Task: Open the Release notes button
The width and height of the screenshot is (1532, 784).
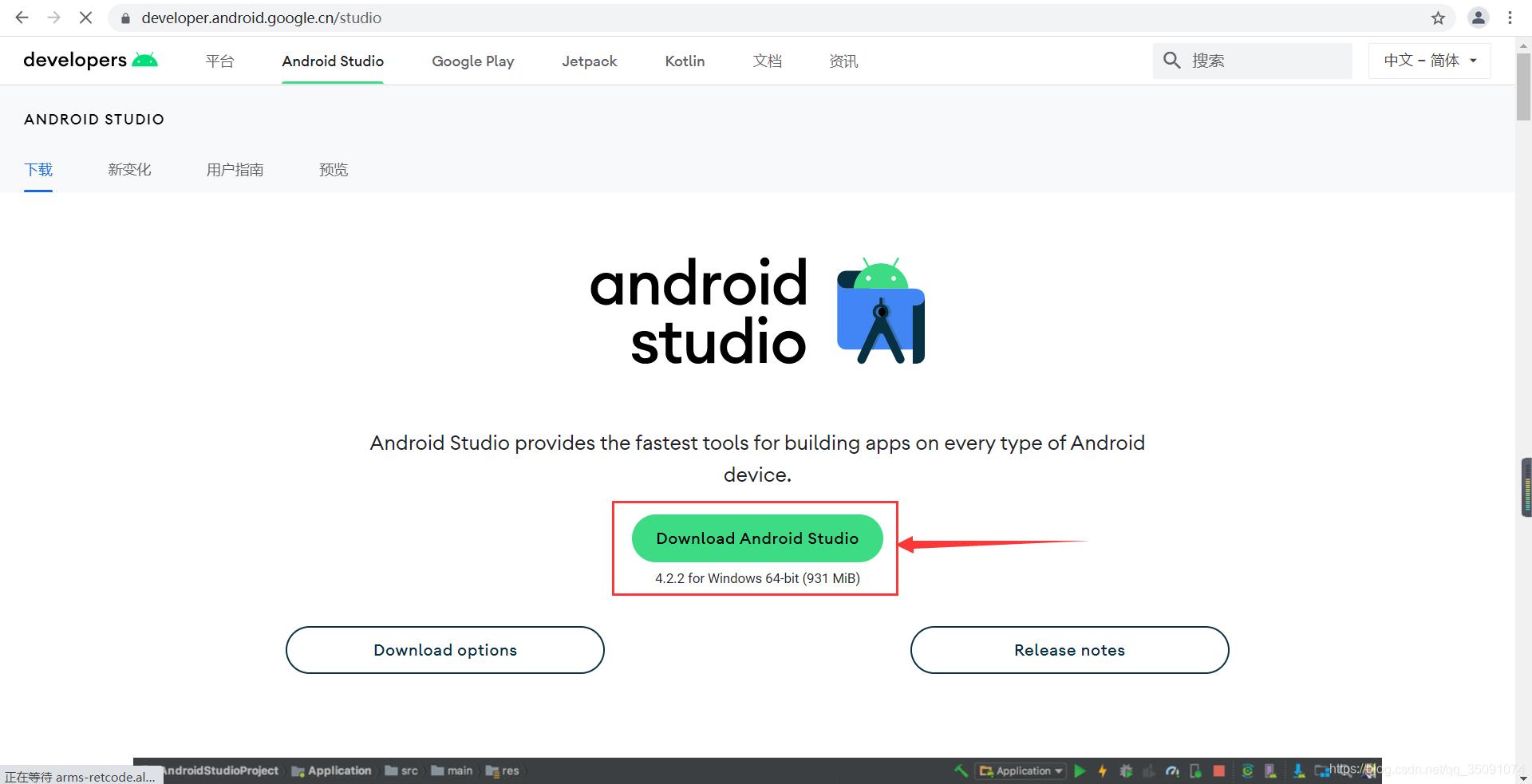Action: coord(1069,650)
